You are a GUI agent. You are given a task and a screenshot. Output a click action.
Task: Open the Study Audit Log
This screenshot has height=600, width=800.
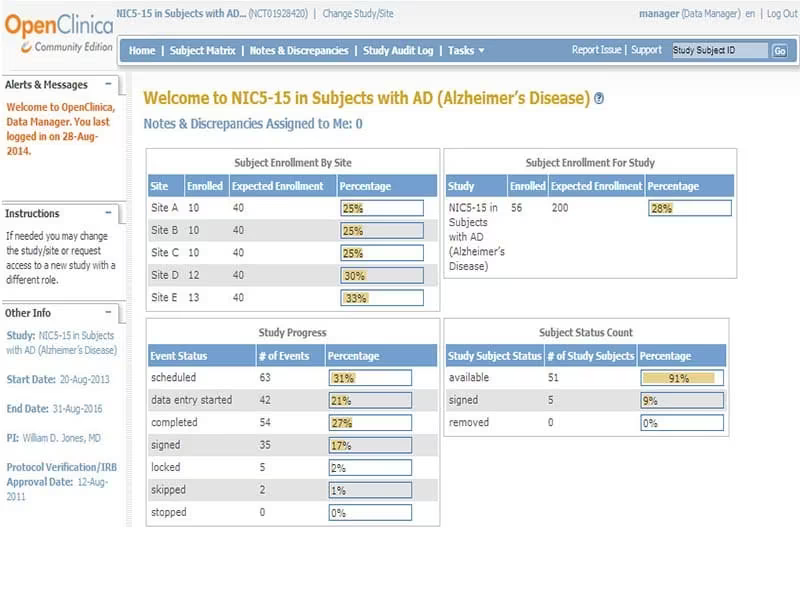[x=398, y=51]
